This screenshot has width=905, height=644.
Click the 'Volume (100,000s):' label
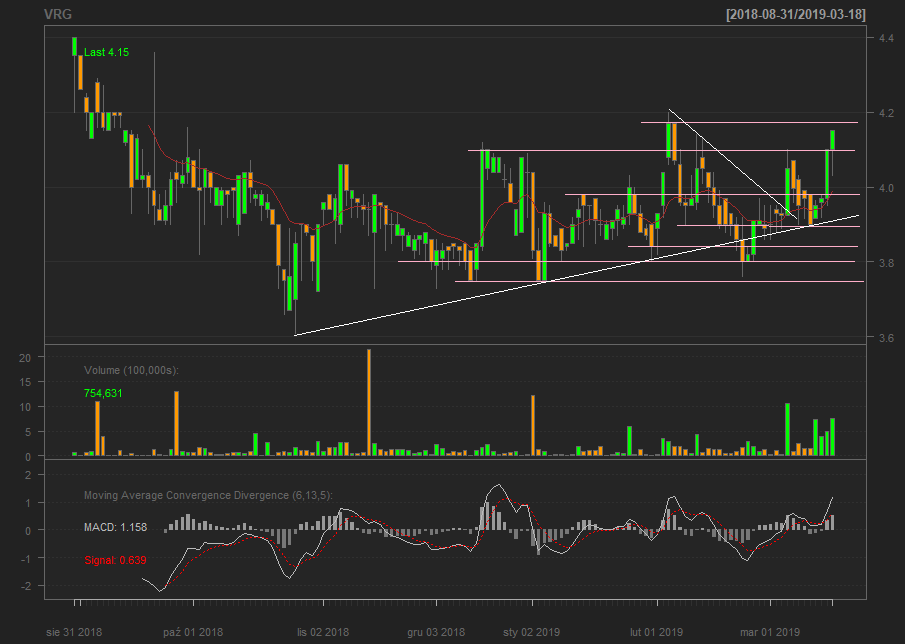[x=132, y=370]
